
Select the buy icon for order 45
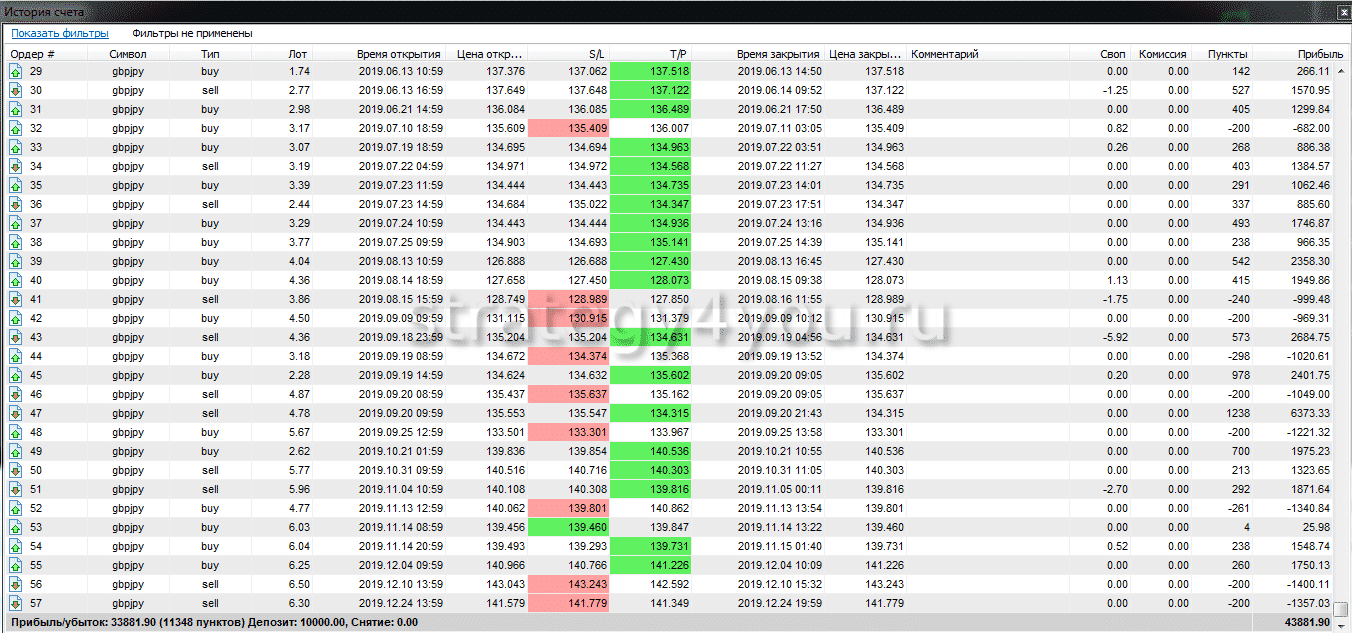coord(16,375)
